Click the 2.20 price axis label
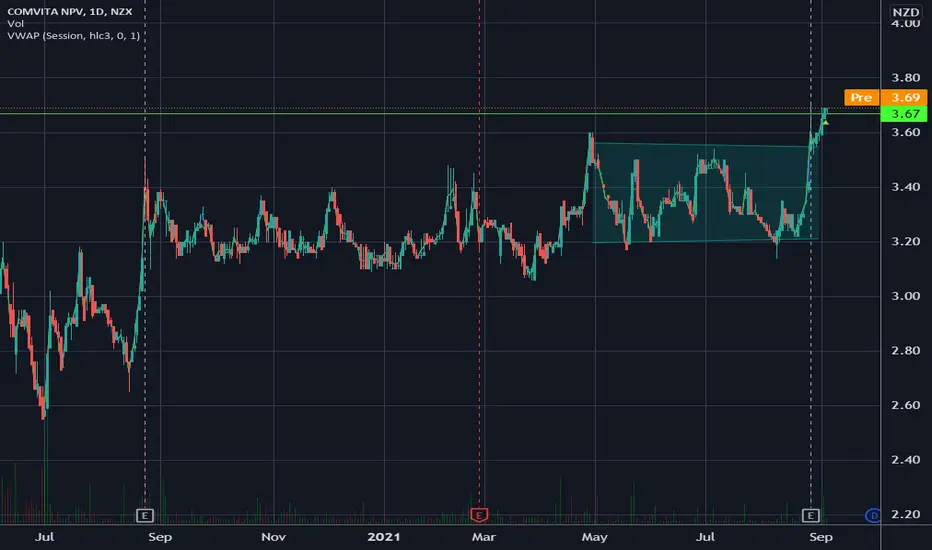Viewport: 932px width, 550px height. [x=905, y=514]
